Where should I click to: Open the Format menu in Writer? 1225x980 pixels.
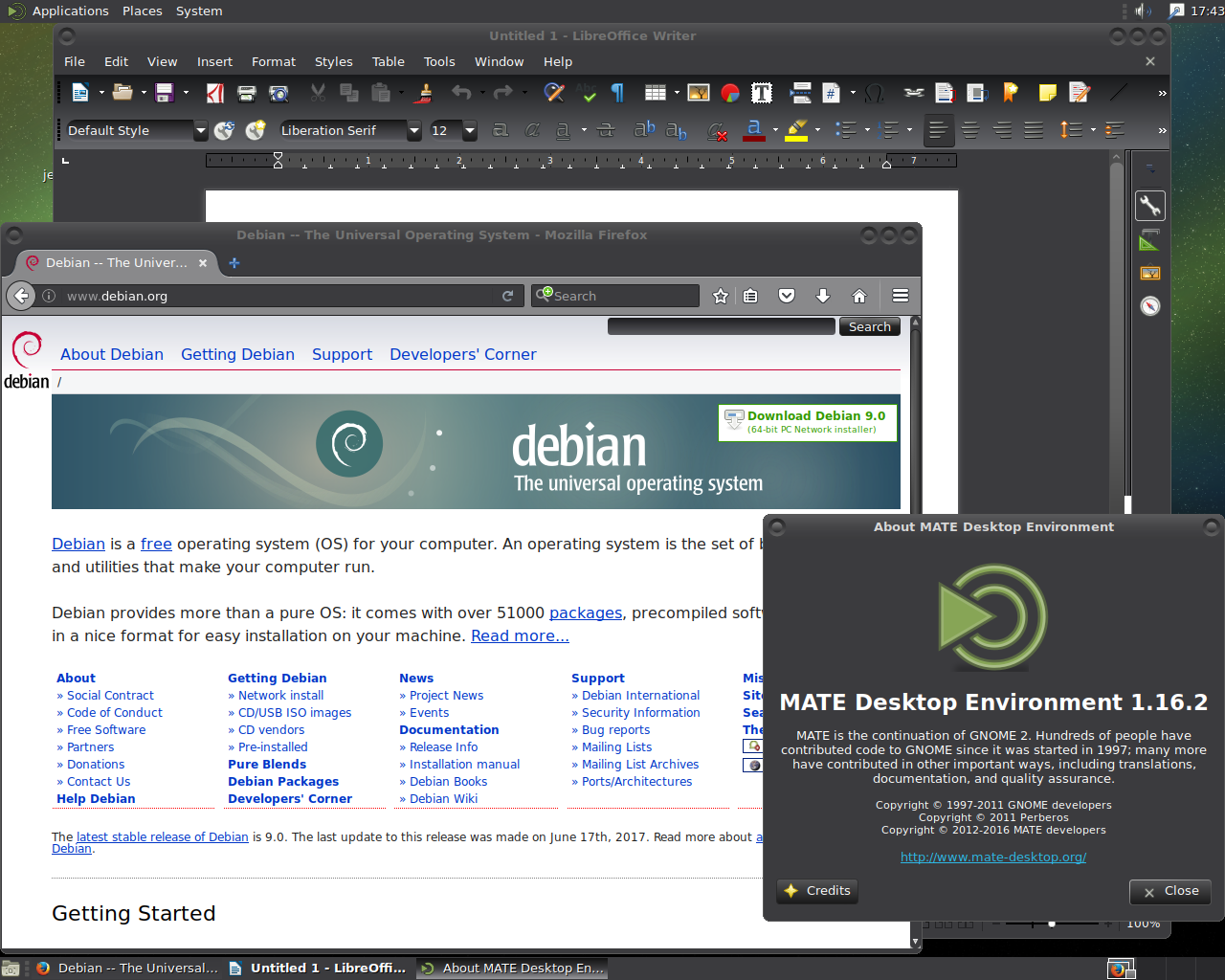[x=274, y=61]
